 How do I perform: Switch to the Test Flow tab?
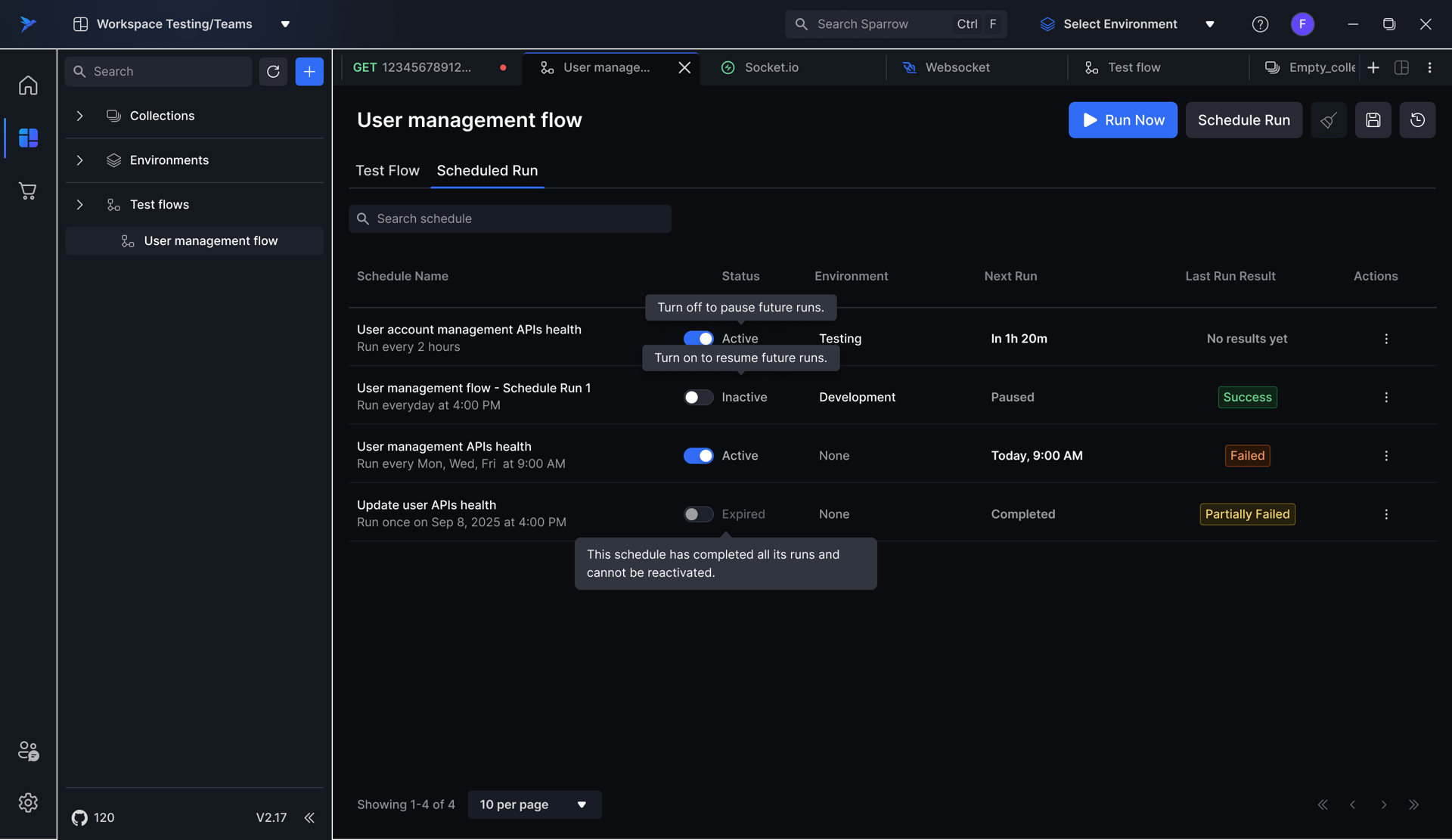(387, 171)
